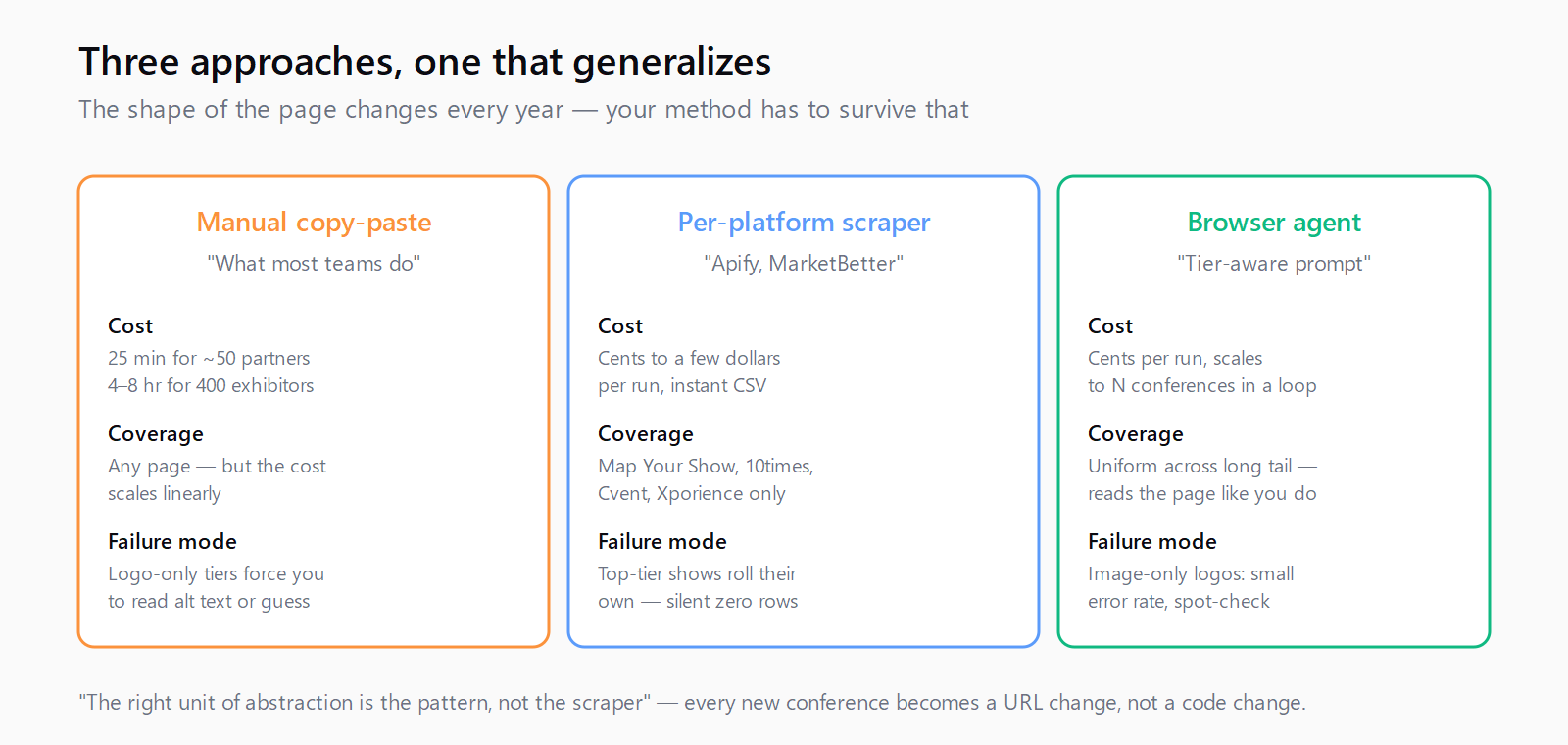1568x745 pixels.
Task: Select the "What most teams do" quote
Action: click(x=314, y=264)
